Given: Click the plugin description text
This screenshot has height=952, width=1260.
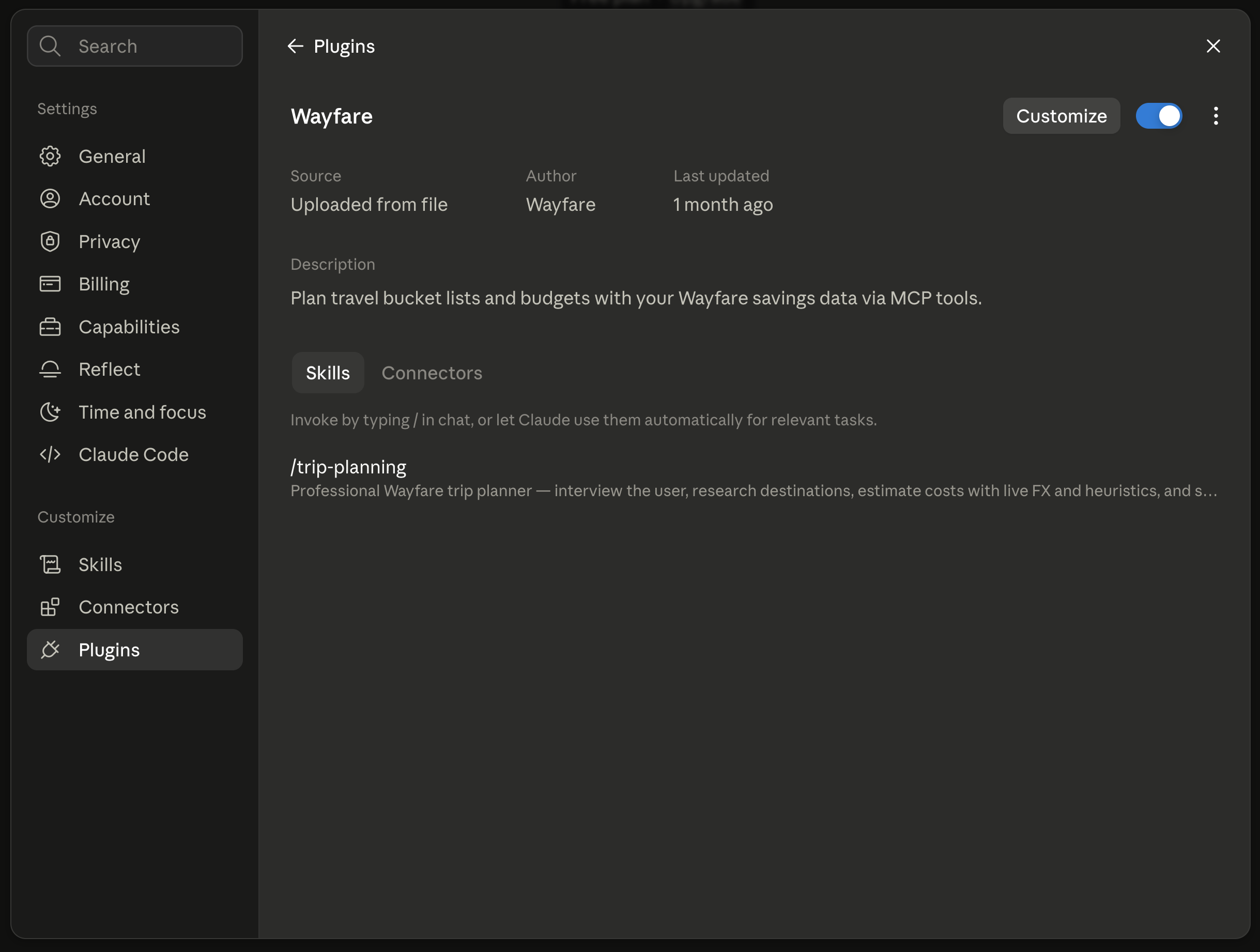Looking at the screenshot, I should click(636, 298).
